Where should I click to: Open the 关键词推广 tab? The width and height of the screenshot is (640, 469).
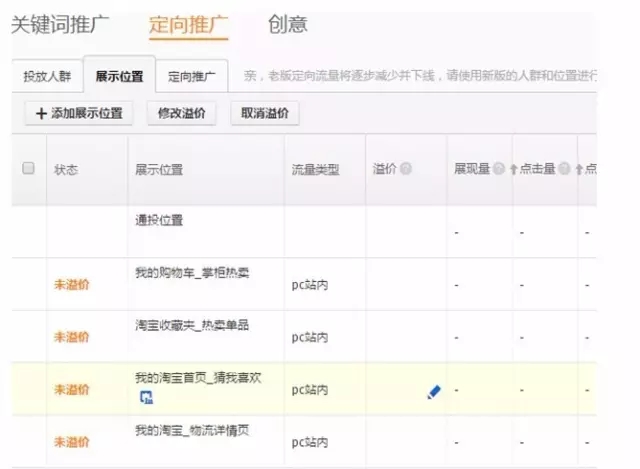click(x=60, y=24)
